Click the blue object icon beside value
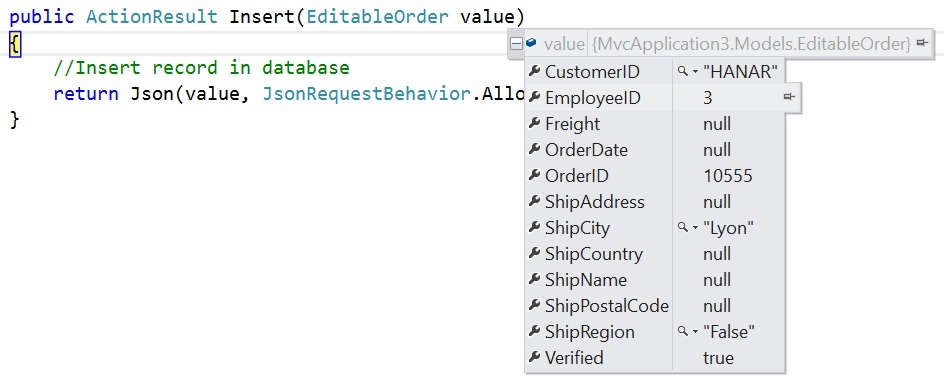This screenshot has height=384, width=944. [531, 43]
